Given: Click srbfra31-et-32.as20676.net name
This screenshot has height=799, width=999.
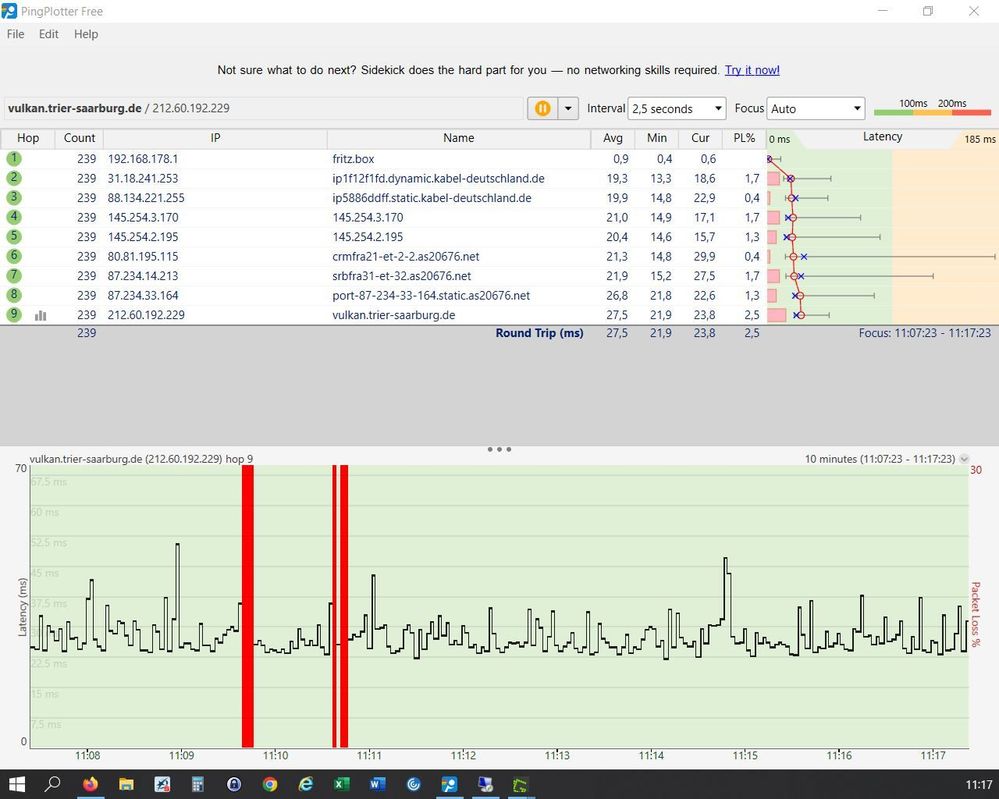Looking at the screenshot, I should (x=402, y=276).
